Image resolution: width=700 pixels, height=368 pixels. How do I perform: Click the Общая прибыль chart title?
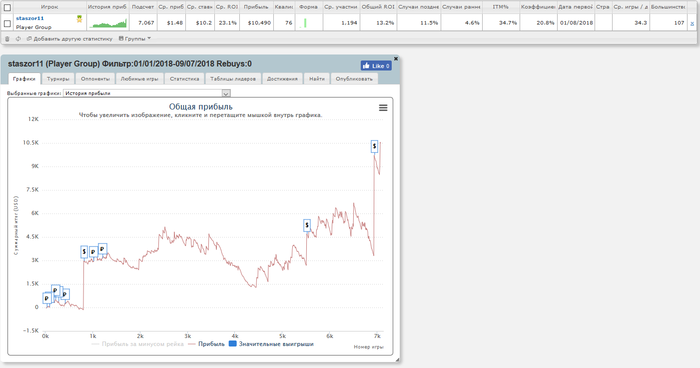(x=200, y=106)
